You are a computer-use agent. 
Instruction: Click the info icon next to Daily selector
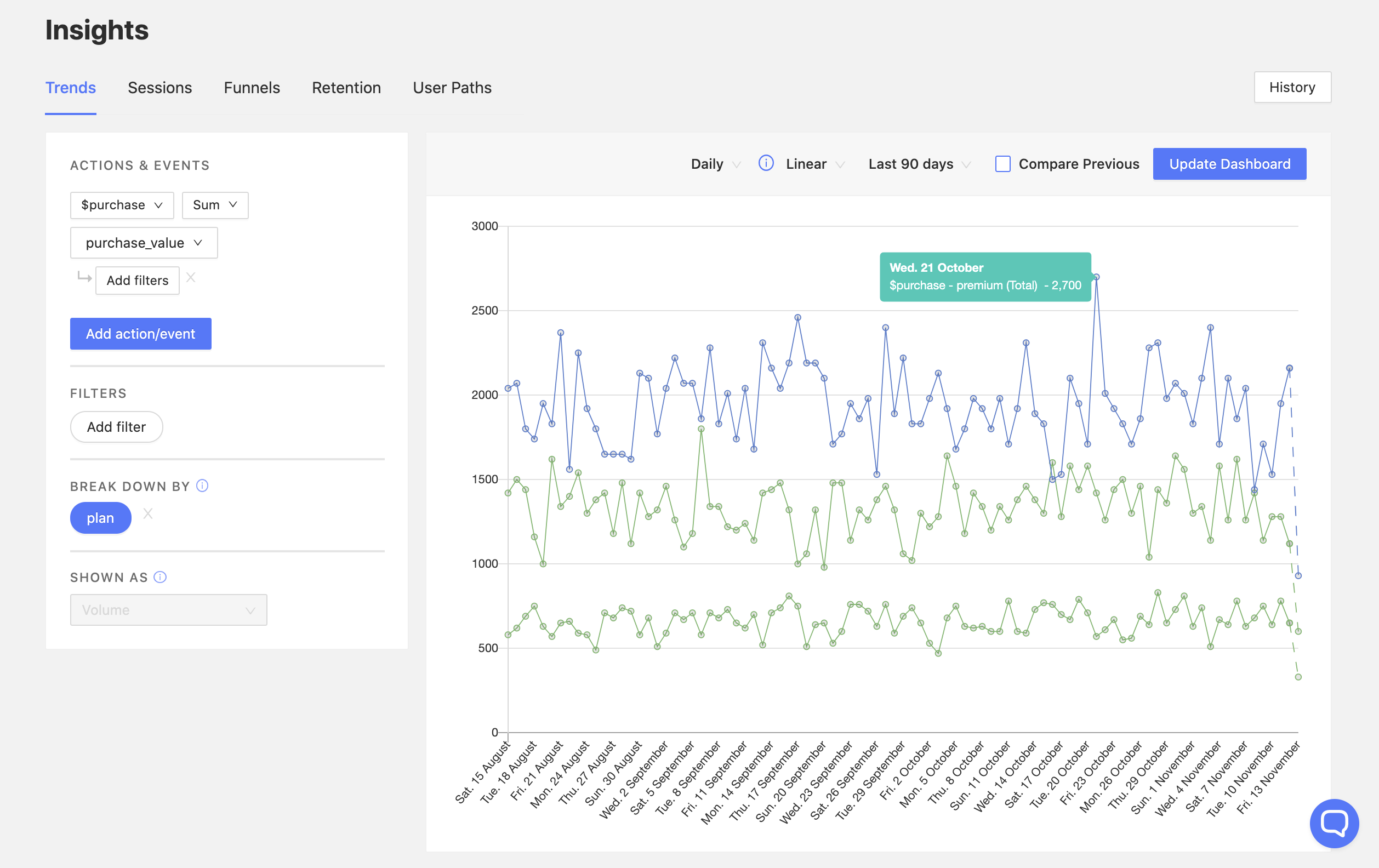coord(766,163)
